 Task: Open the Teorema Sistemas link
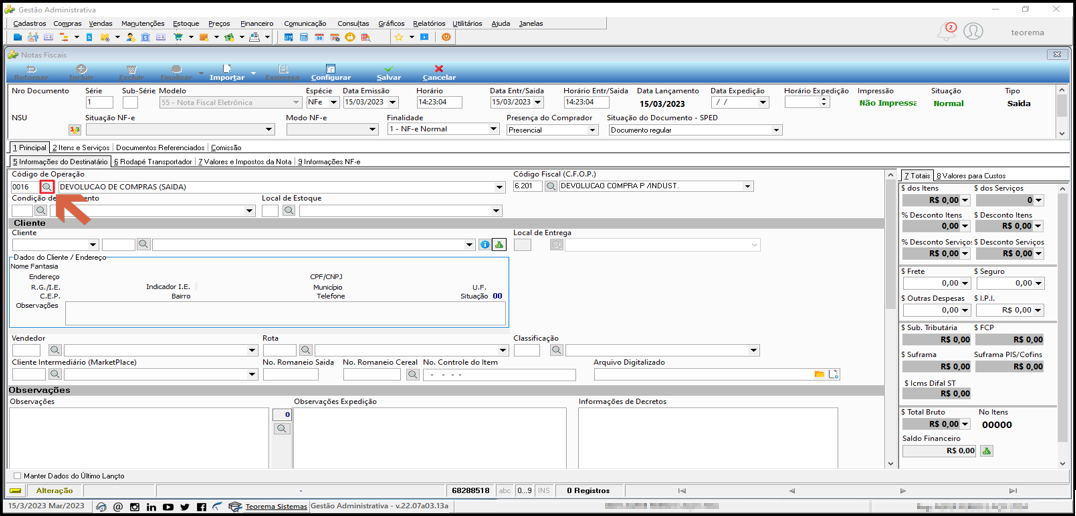276,507
